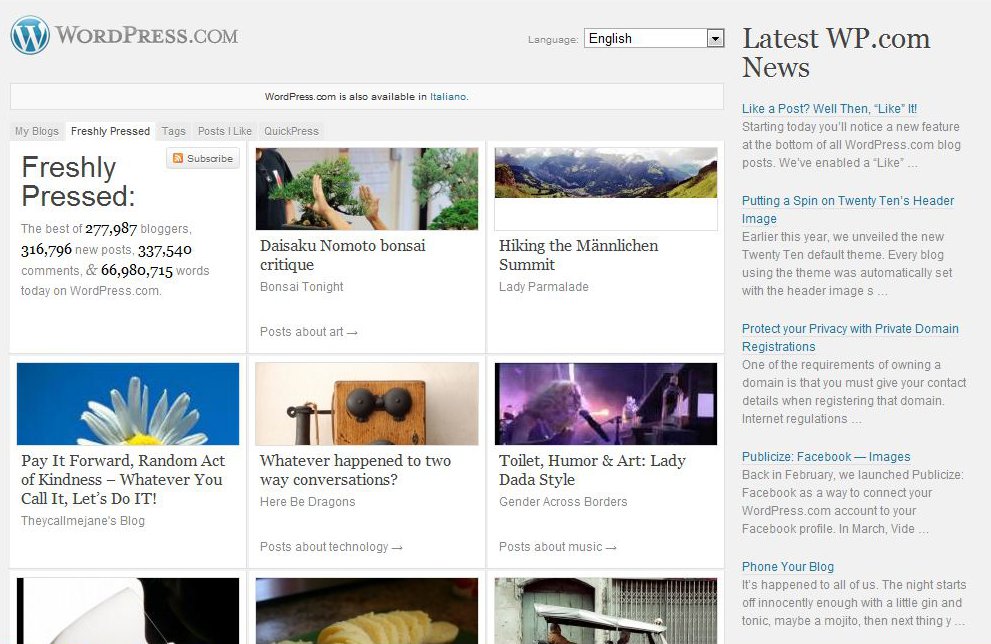
Task: Visit the Gender Across Borders blog
Action: (x=563, y=502)
